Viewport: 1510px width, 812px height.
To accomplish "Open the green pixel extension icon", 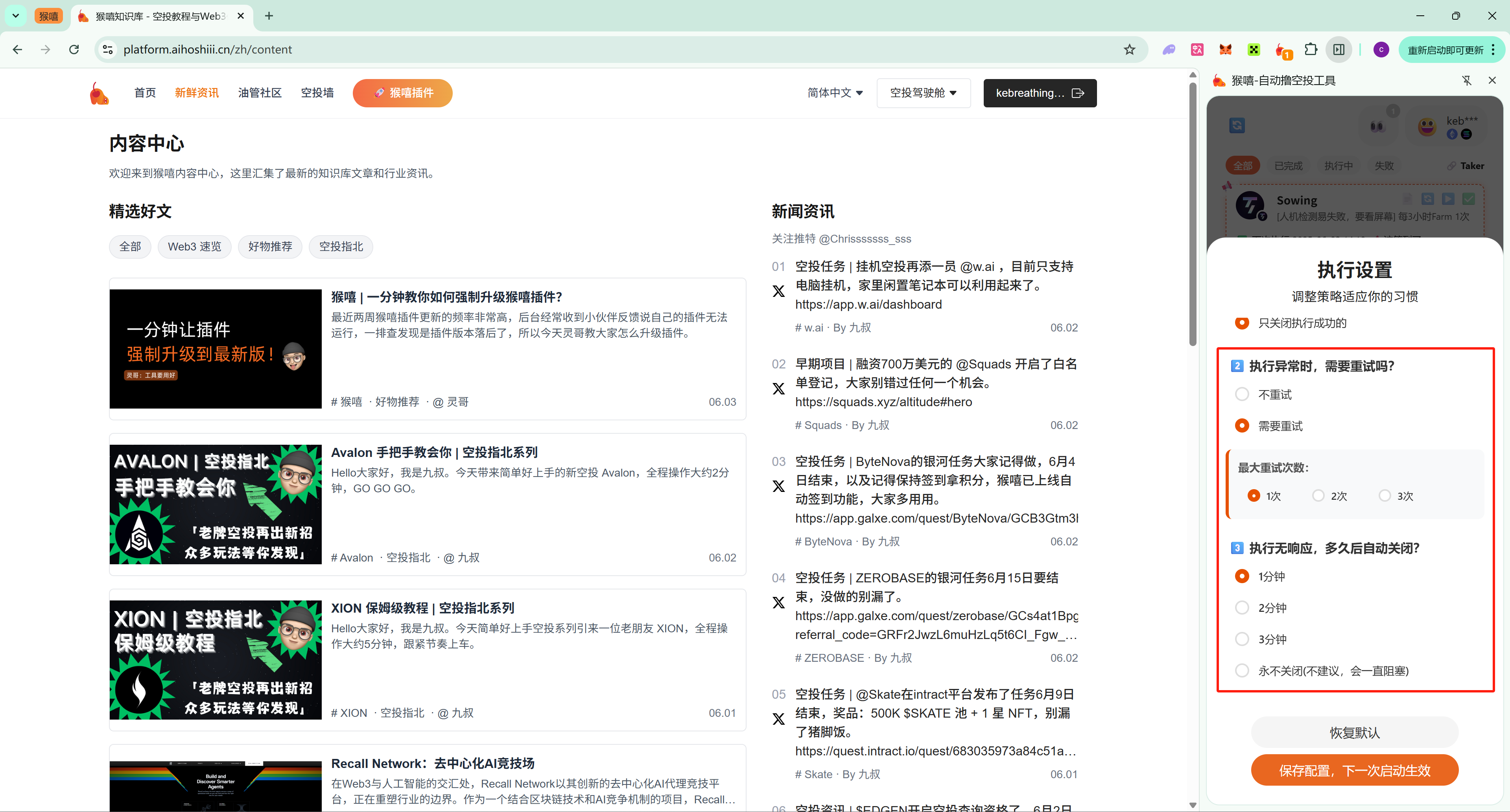I will (1253, 50).
